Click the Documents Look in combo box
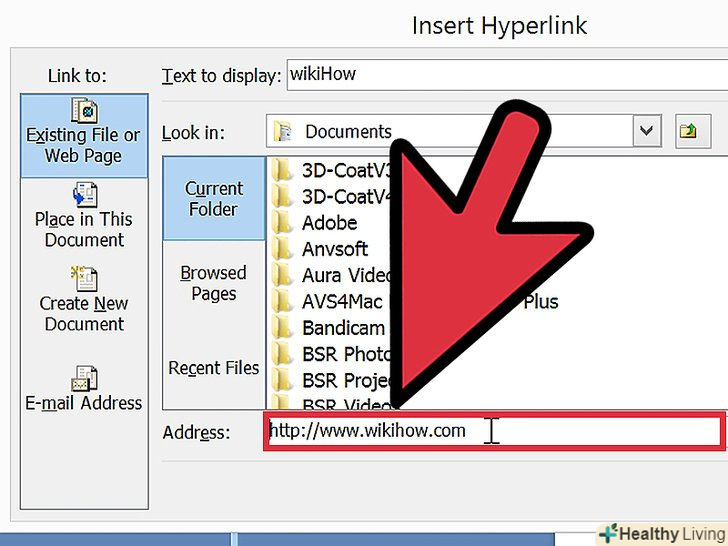This screenshot has width=728, height=546. point(463,131)
